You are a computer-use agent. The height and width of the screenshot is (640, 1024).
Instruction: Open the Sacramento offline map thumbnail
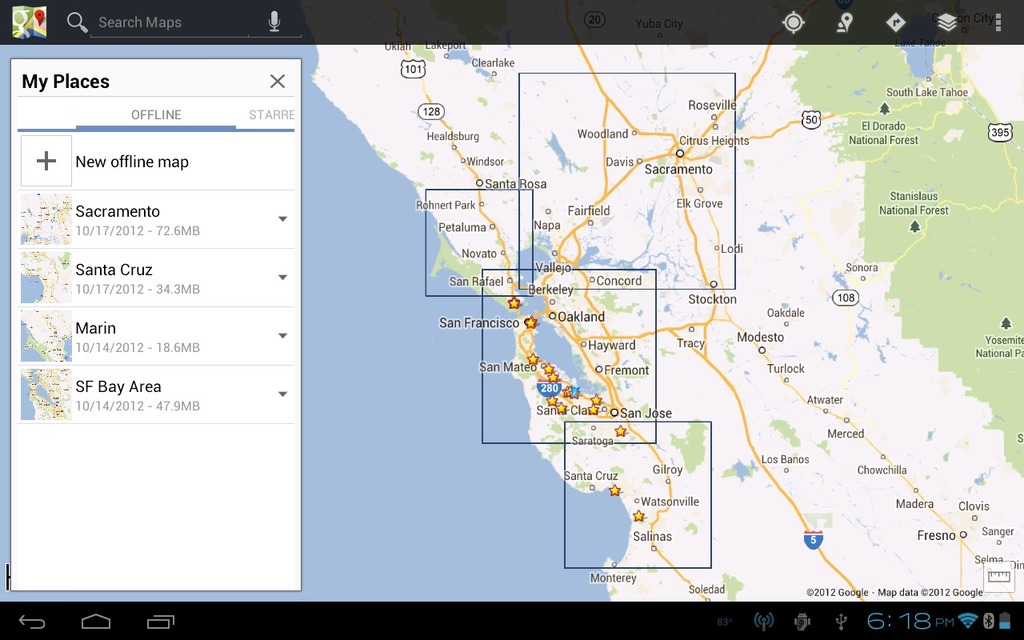point(46,219)
